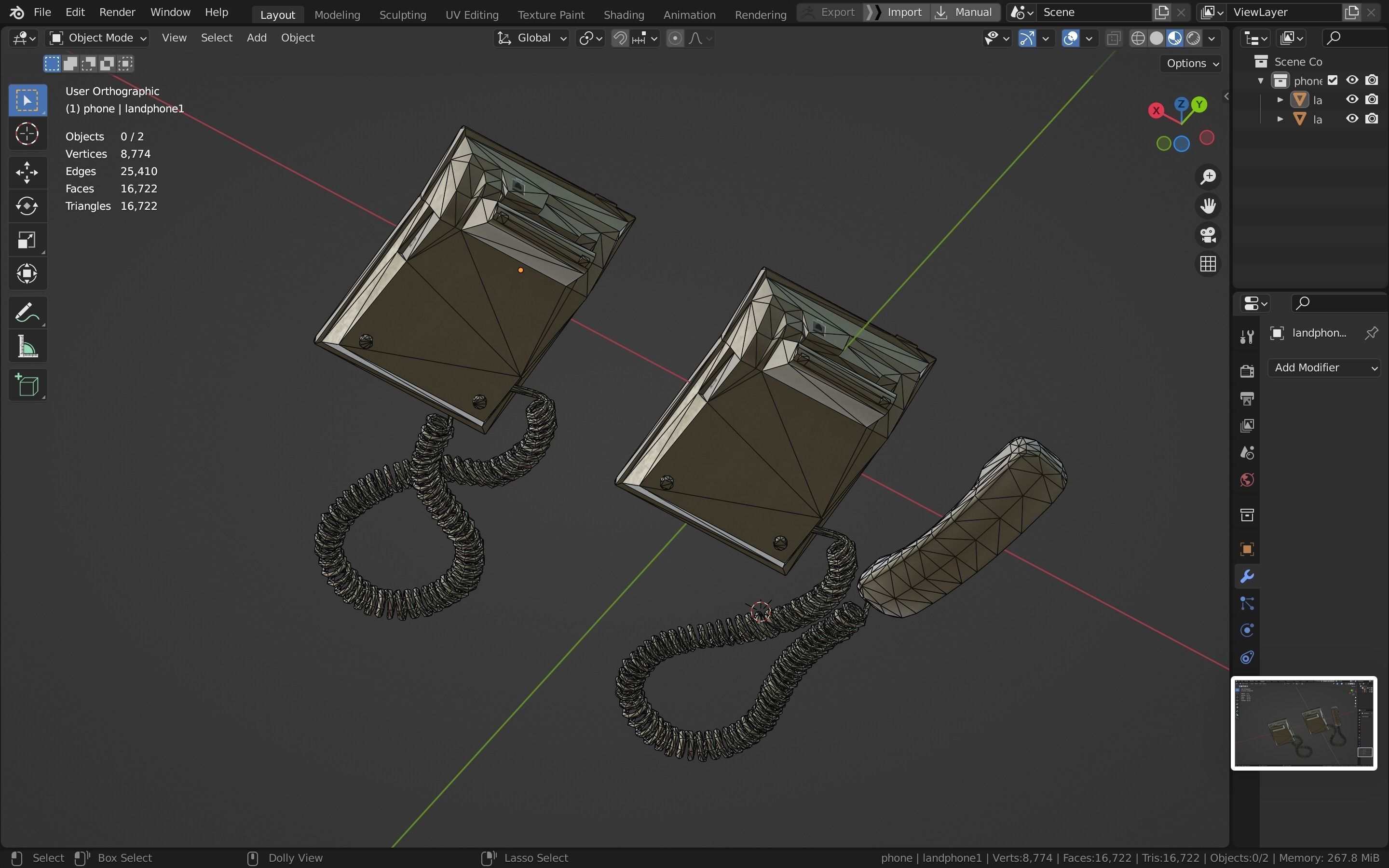Switch to the Shading workspace tab
This screenshot has height=868, width=1389.
623,15
